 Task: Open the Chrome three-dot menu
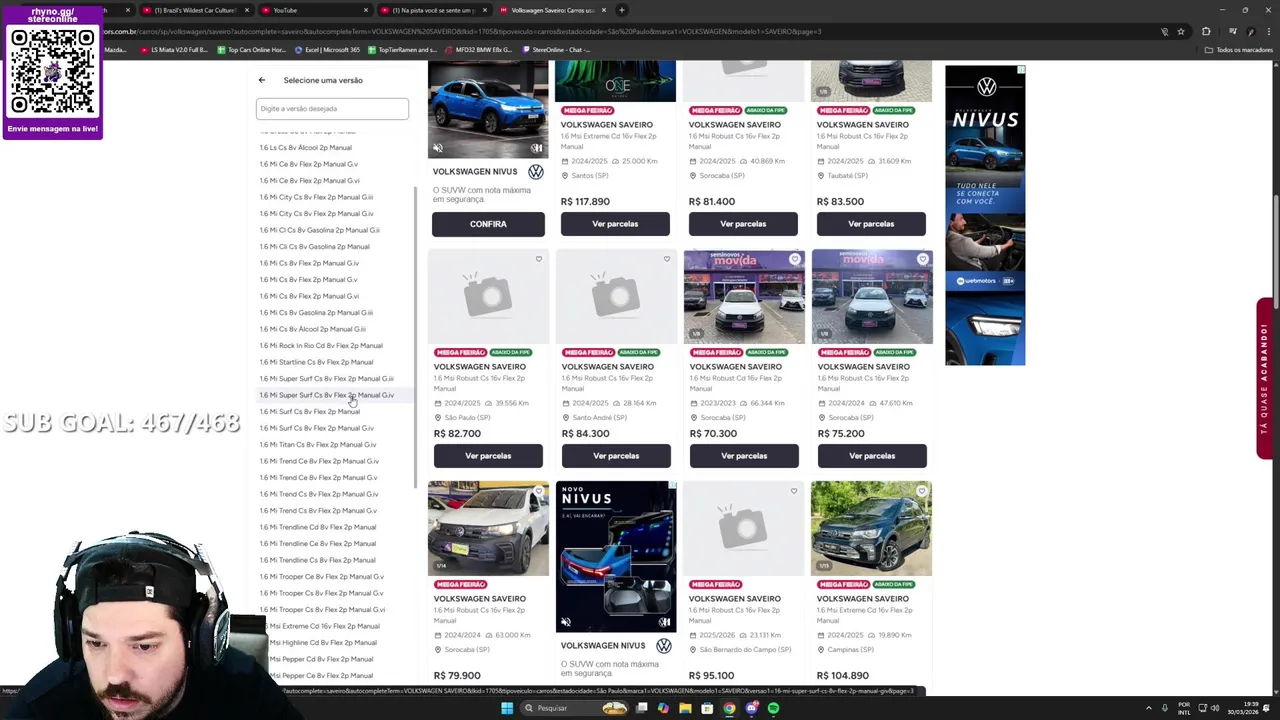1269,31
